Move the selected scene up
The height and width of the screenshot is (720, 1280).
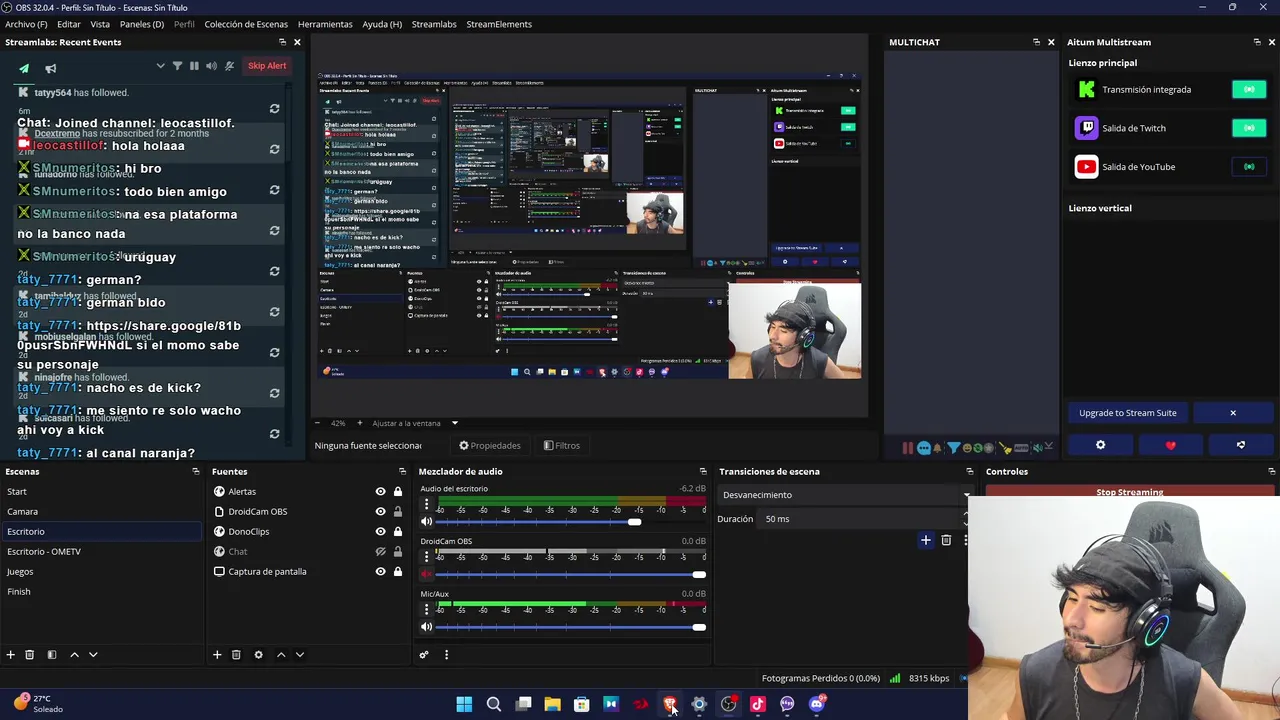click(74, 654)
